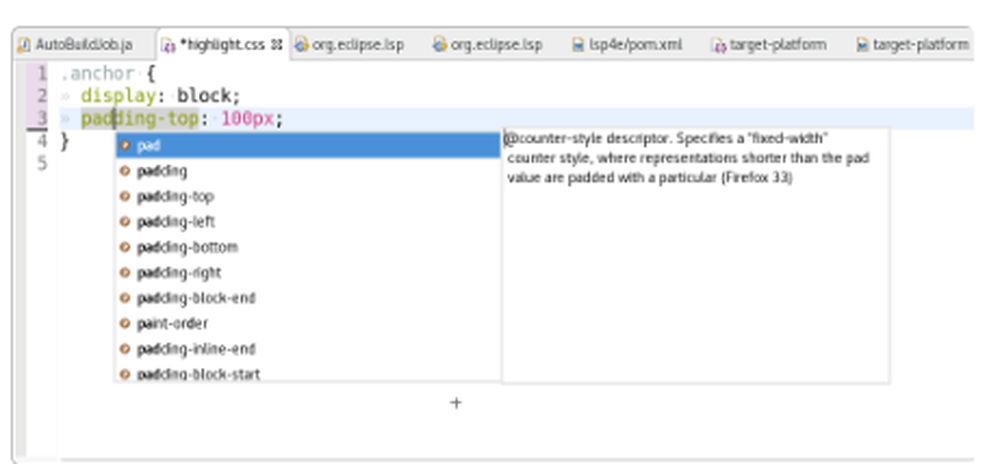Screen dimensions: 1000x464
Task: Click the AutoBuildJob.ja file icon
Action: [x=24, y=45]
